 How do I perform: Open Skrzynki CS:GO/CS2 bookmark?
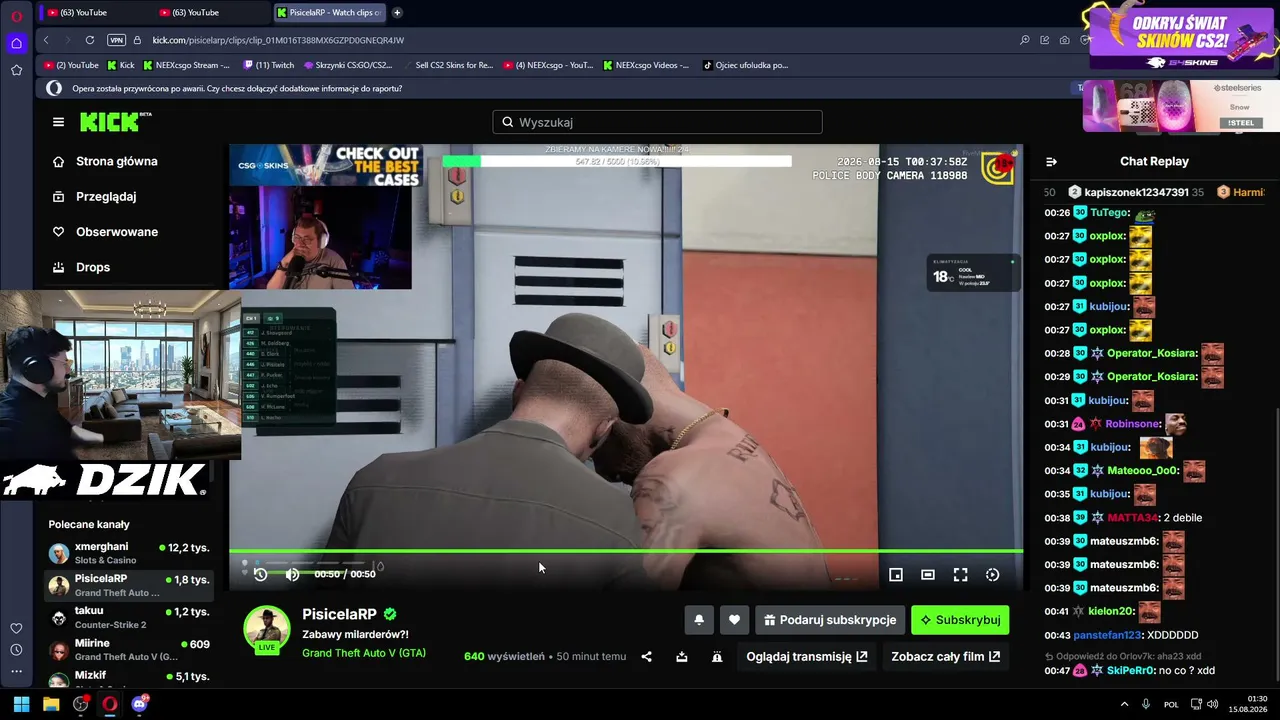tap(347, 65)
